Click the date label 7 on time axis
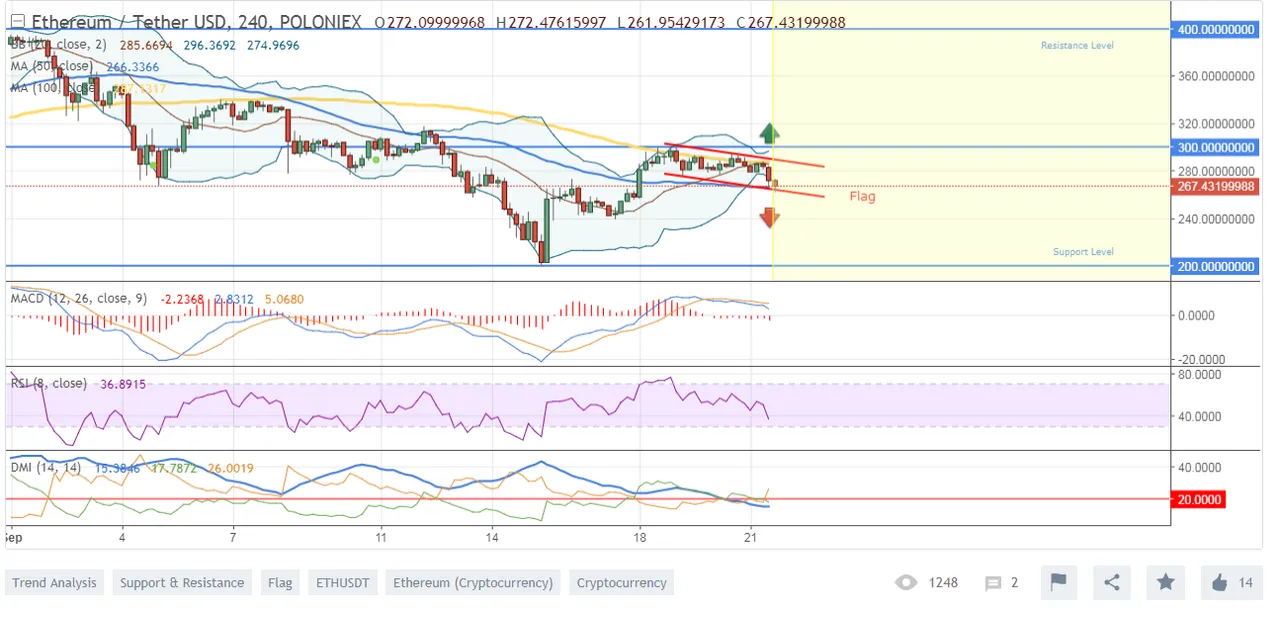Screen dimensions: 1280x619 pos(233,536)
